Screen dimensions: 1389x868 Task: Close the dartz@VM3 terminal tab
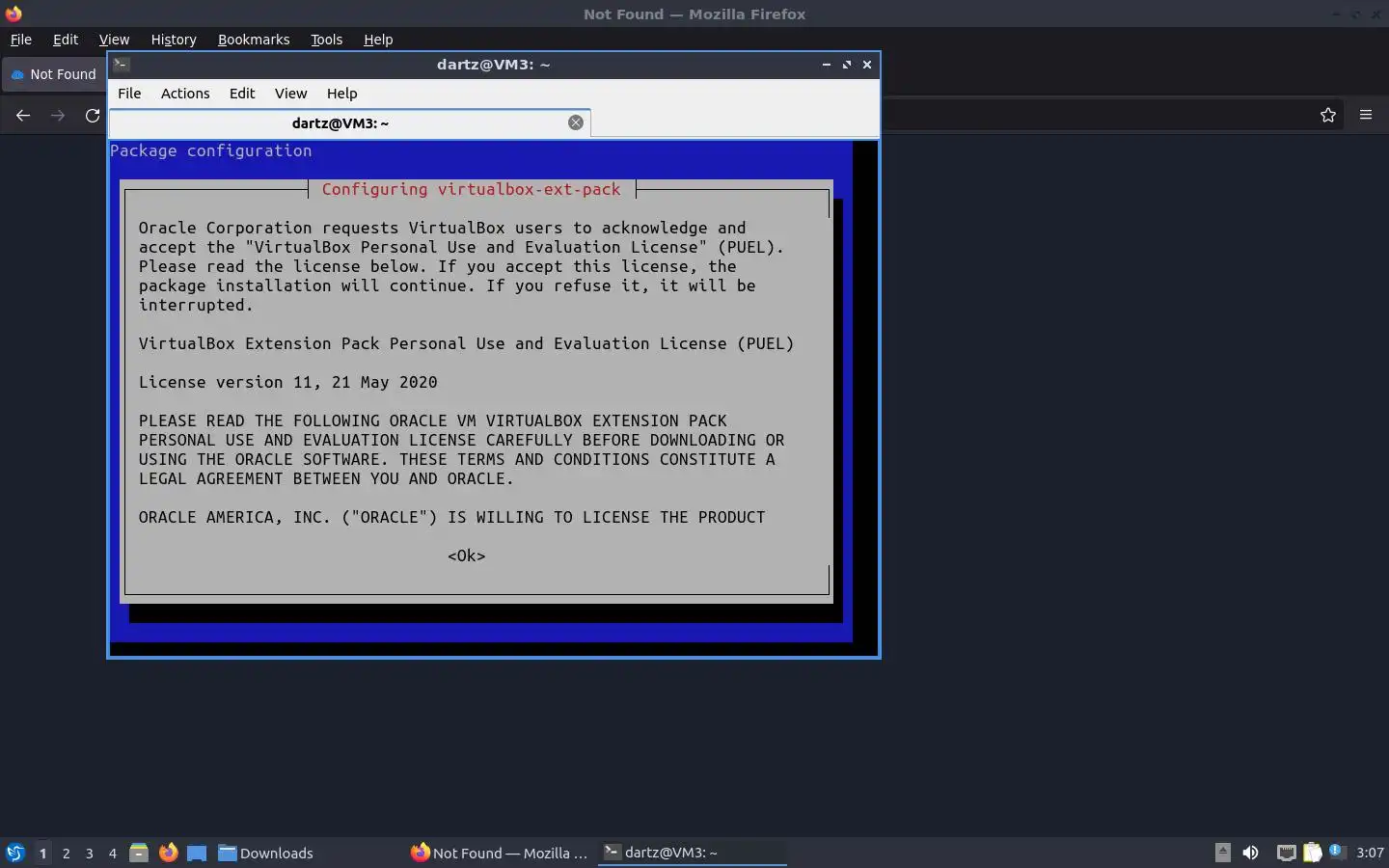pyautogui.click(x=576, y=122)
